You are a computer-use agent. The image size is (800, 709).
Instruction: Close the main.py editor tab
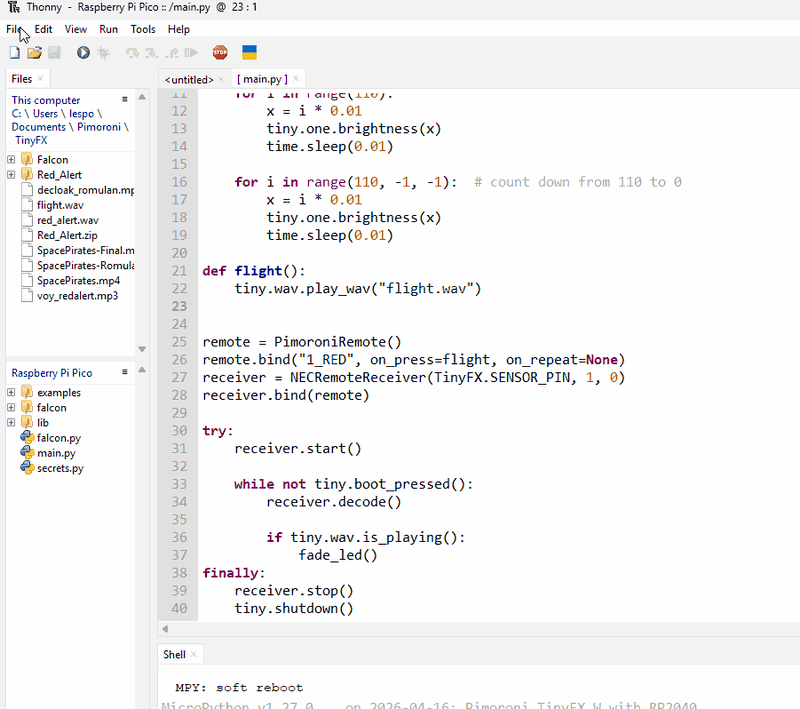(296, 79)
